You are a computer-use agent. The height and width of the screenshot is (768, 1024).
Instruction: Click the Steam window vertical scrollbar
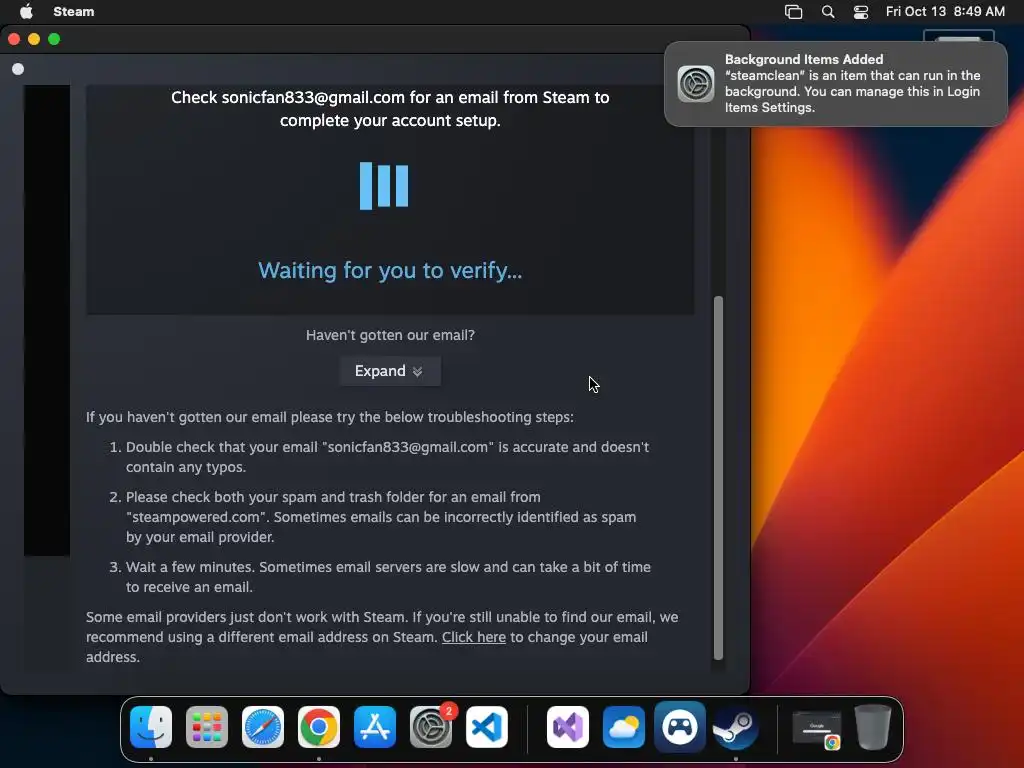tap(718, 478)
